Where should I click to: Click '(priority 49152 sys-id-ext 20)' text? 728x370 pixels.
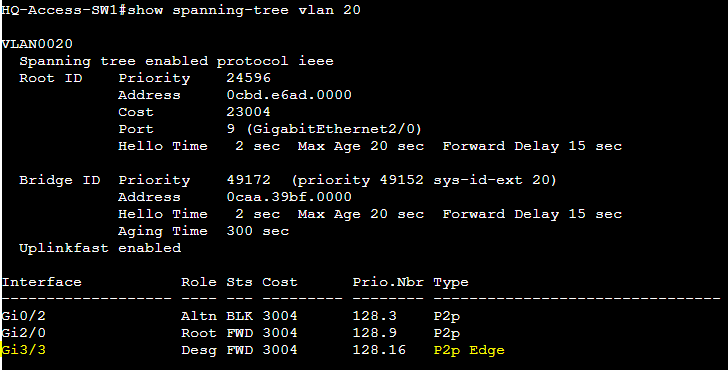[424, 180]
